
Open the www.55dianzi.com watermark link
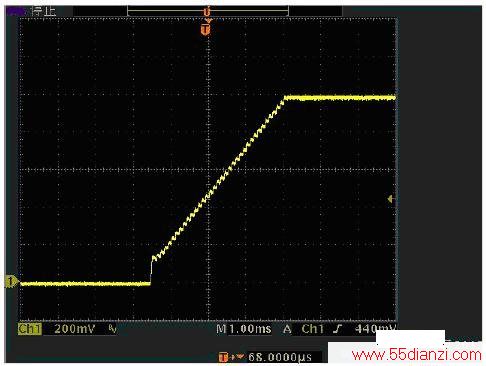[x=416, y=355]
